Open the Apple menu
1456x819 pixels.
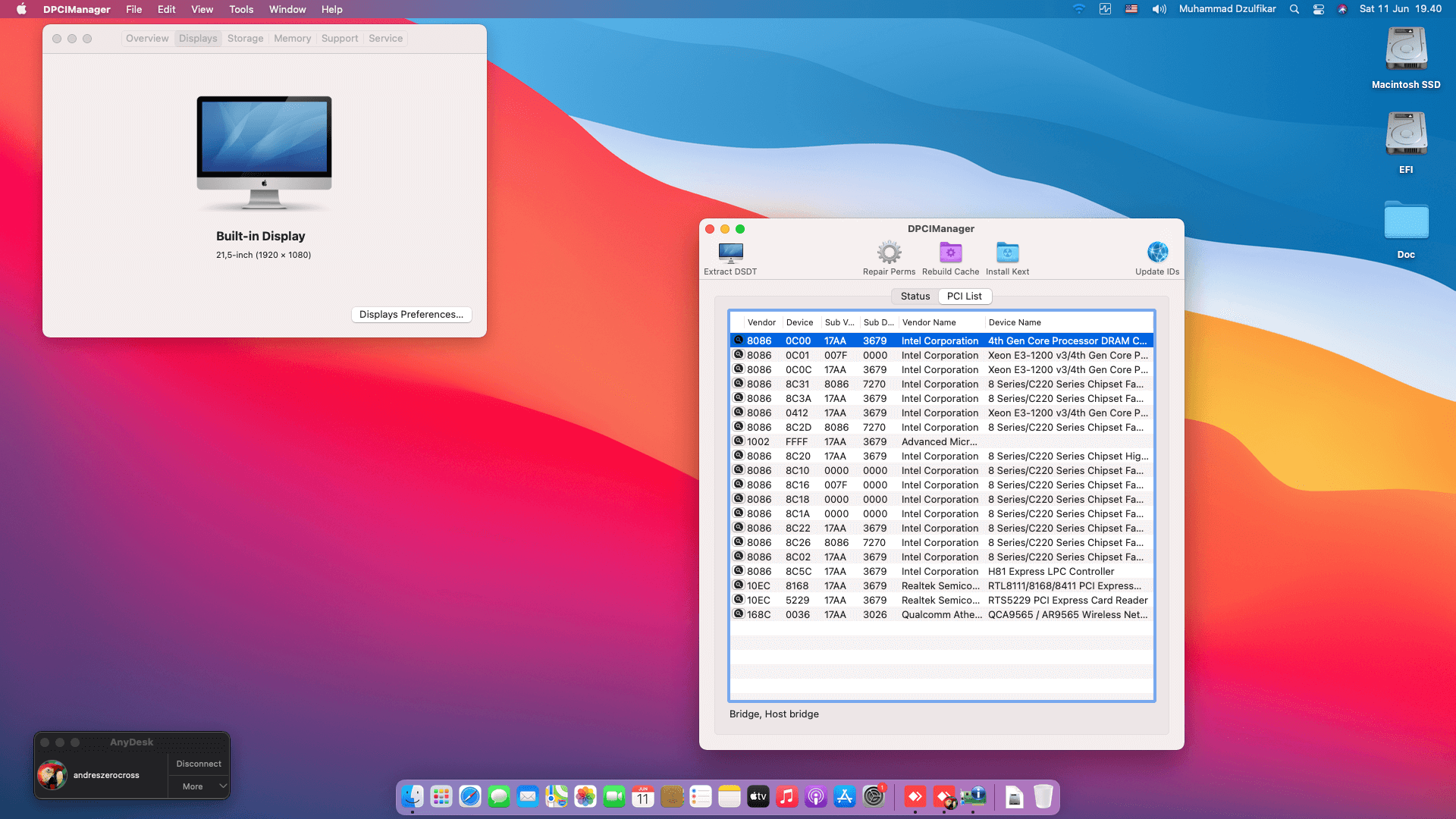[x=21, y=9]
